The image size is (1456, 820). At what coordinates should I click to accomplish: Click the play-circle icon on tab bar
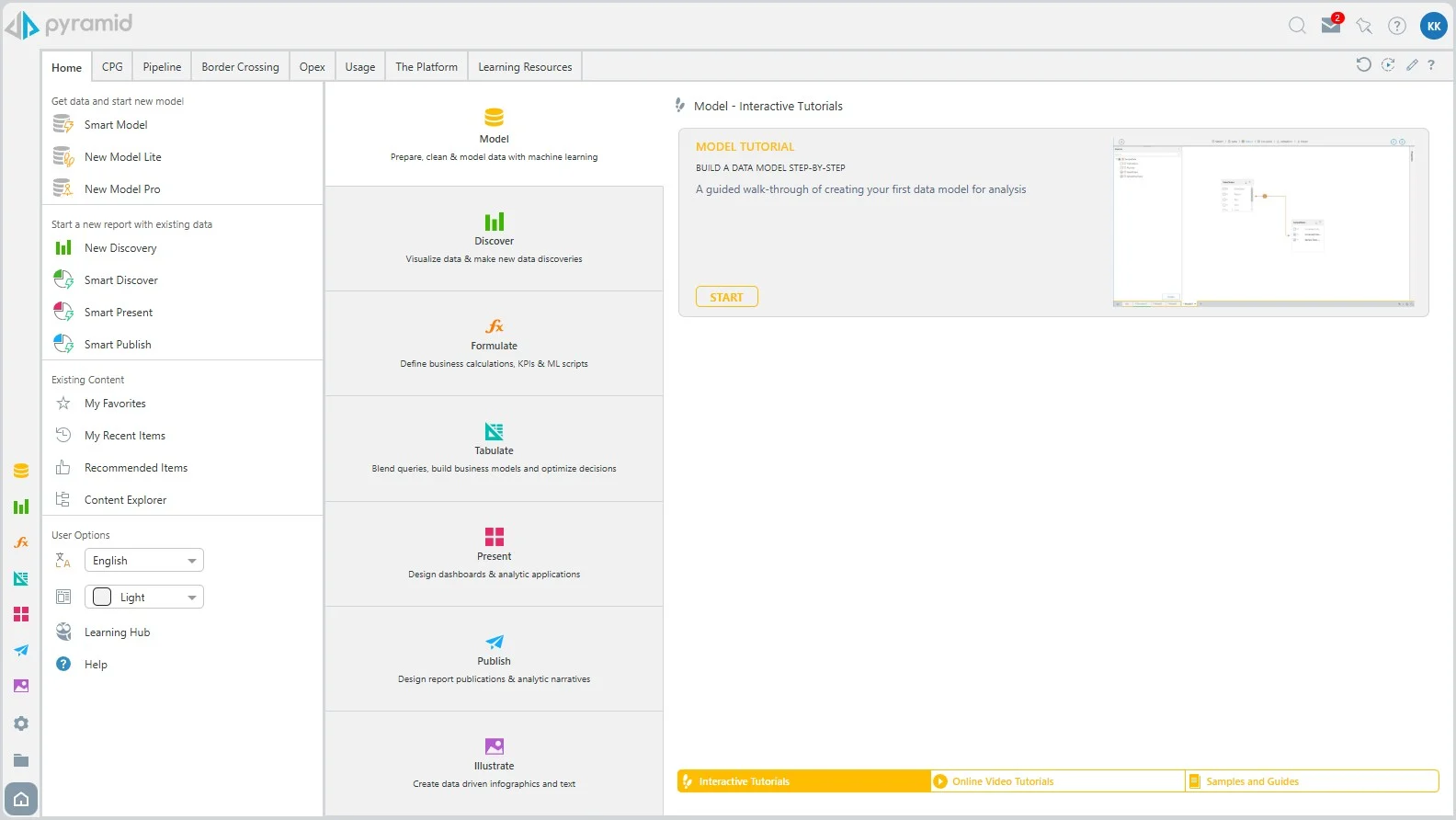click(1388, 64)
